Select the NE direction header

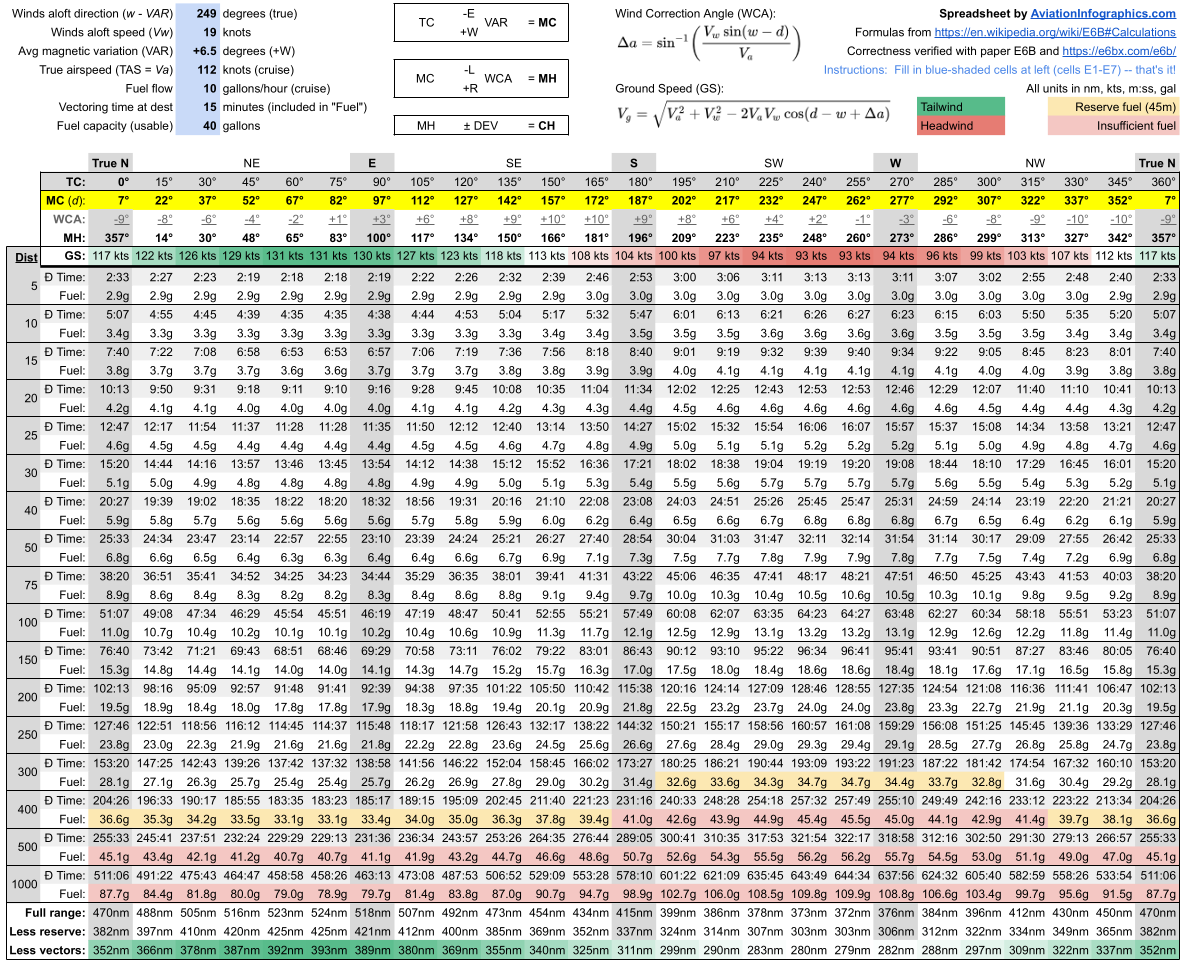point(251,163)
